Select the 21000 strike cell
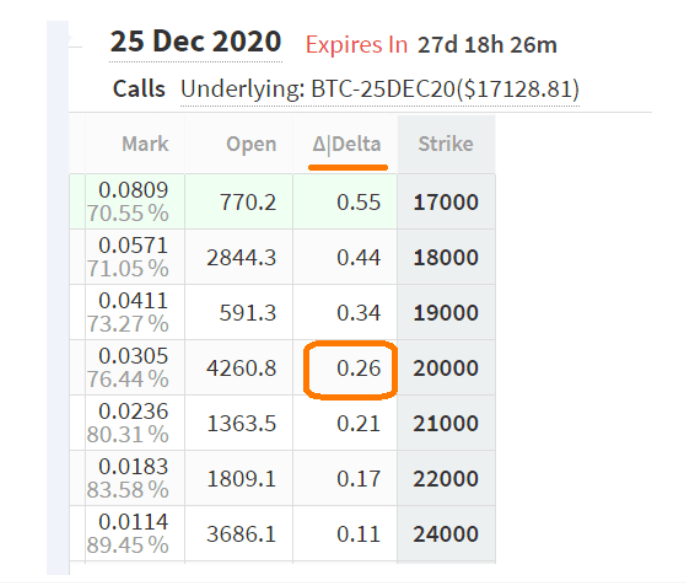685x583 pixels. pyautogui.click(x=446, y=424)
